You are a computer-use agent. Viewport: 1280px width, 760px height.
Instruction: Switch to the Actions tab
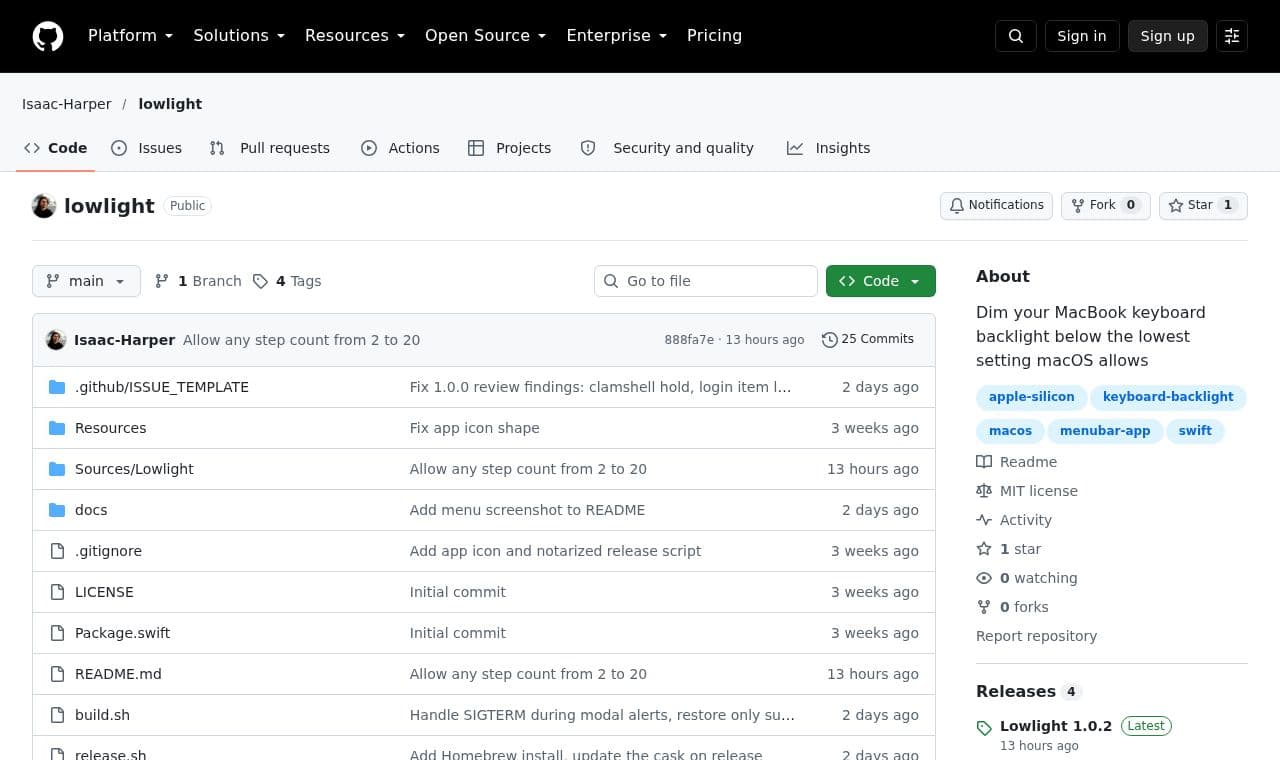tap(400, 148)
